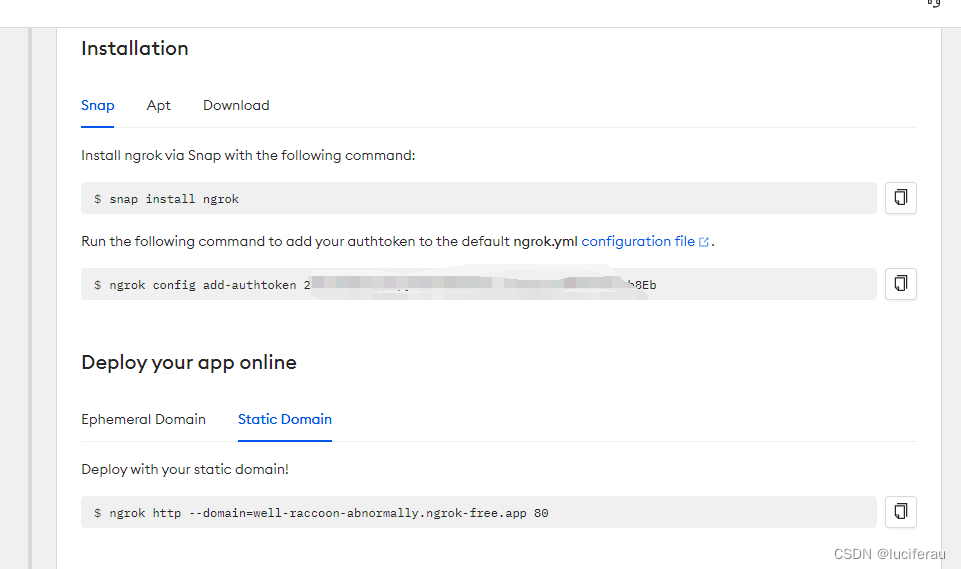Switch to the Ephemeral Domain tab
The width and height of the screenshot is (961, 569).
coord(143,419)
